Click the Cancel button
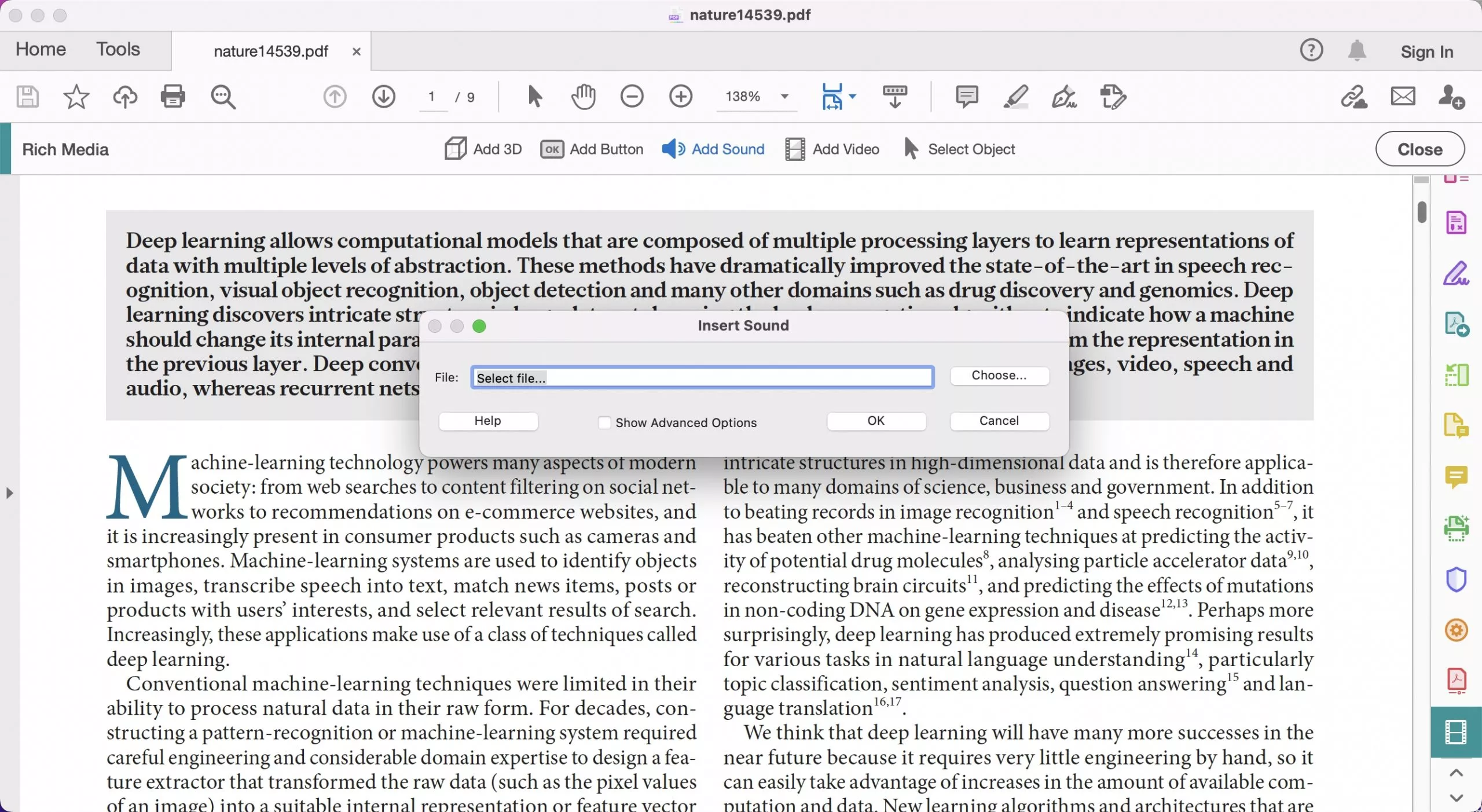 tap(998, 420)
